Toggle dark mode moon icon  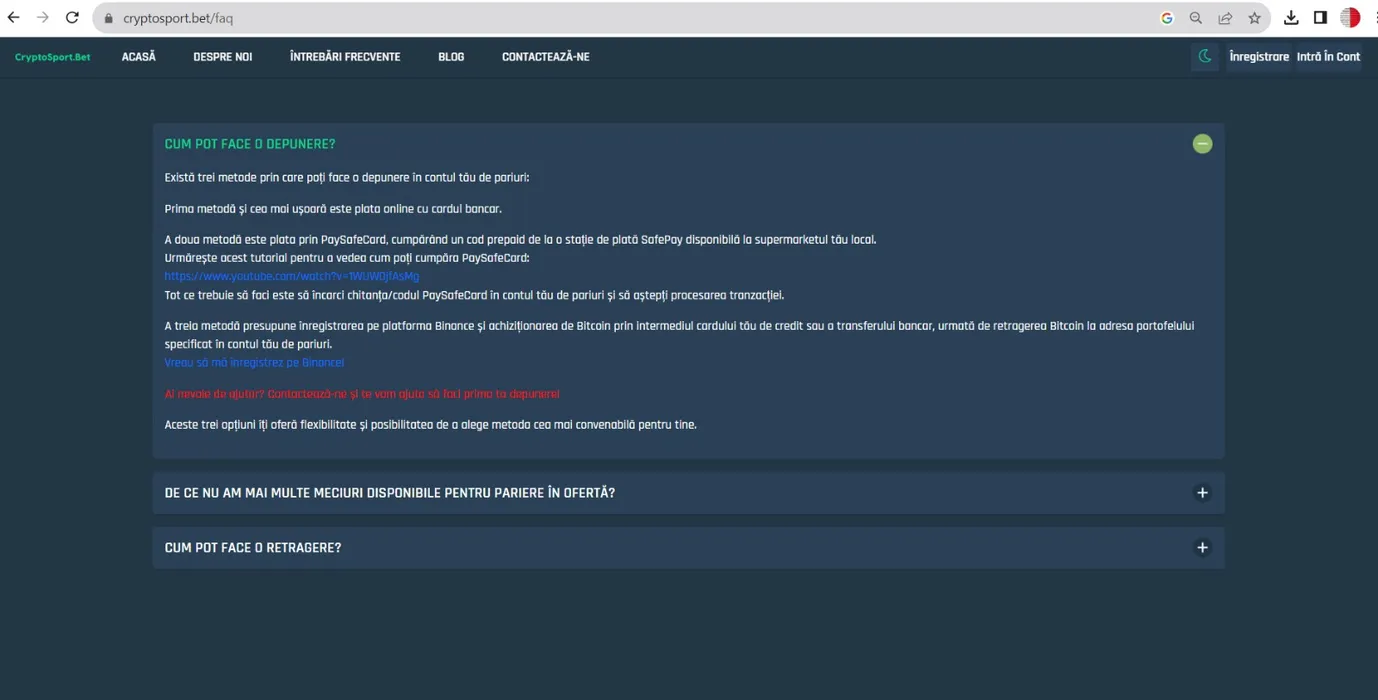tap(1205, 57)
